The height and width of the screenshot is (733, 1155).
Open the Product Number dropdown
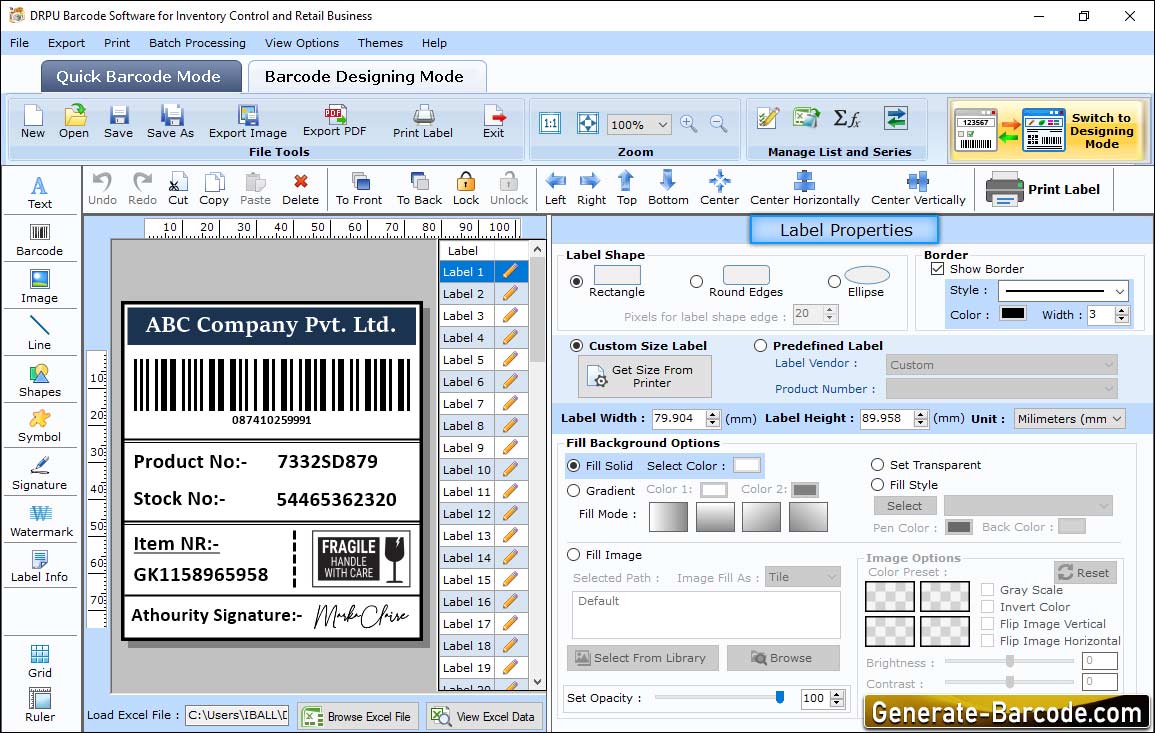pos(1002,388)
